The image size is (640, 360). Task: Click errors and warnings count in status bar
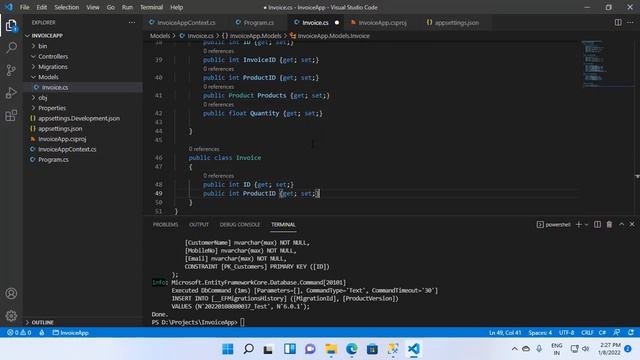(19, 333)
